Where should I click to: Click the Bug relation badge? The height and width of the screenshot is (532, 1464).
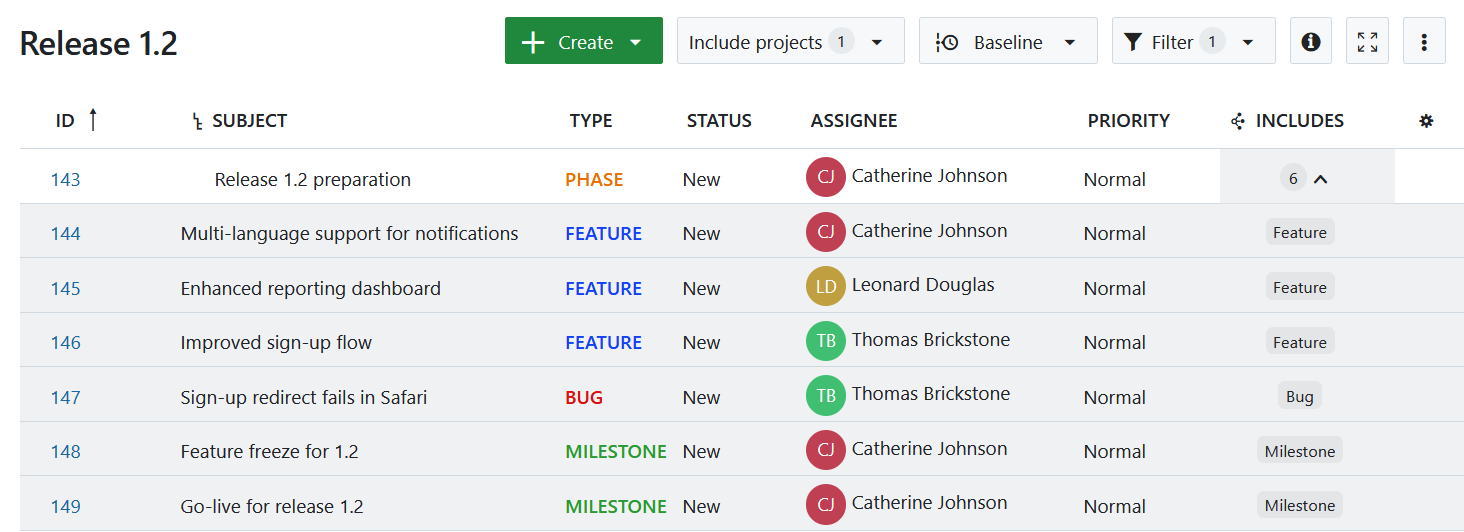(1299, 397)
